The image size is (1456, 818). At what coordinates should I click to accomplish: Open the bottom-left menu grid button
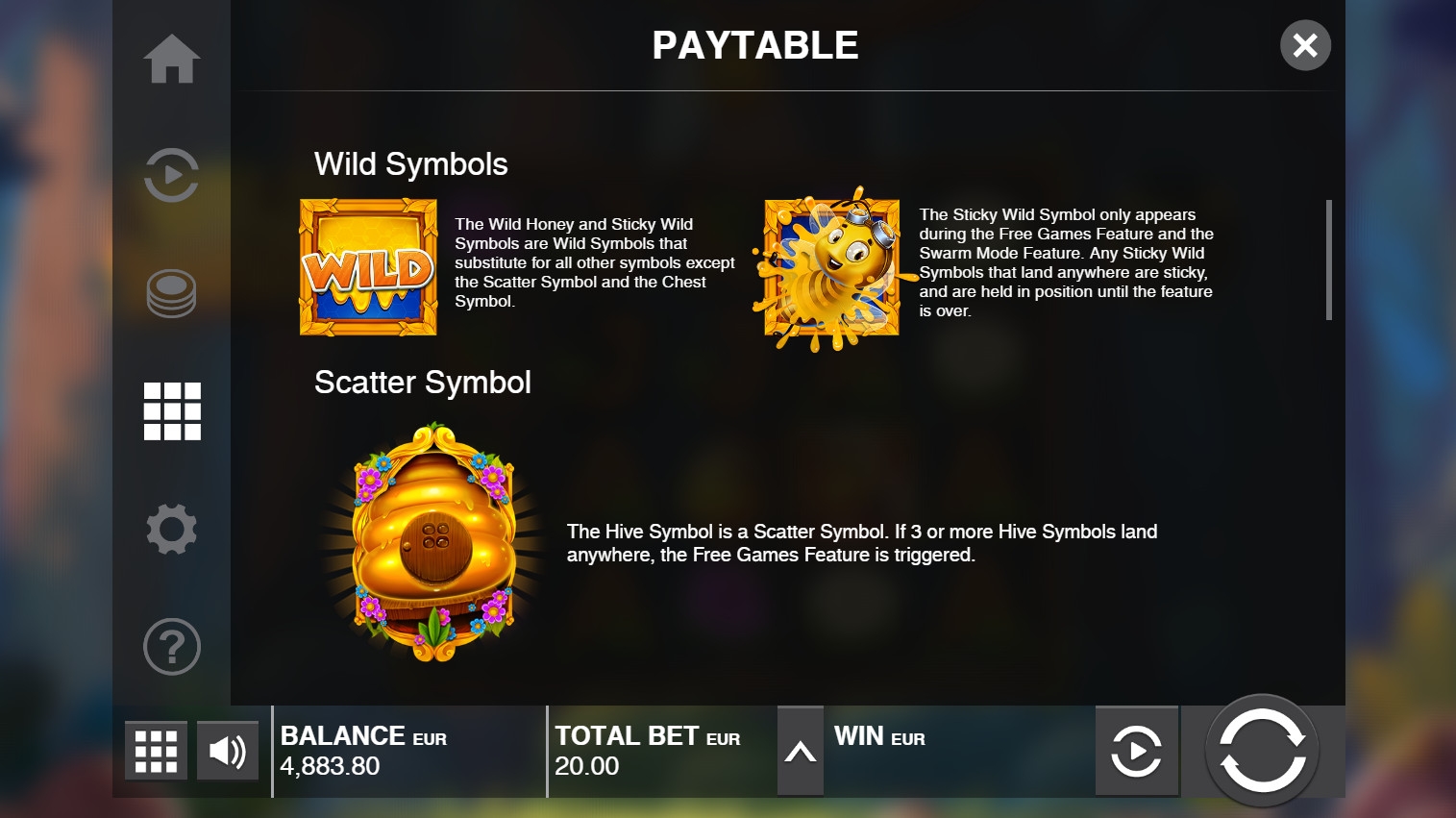click(156, 751)
